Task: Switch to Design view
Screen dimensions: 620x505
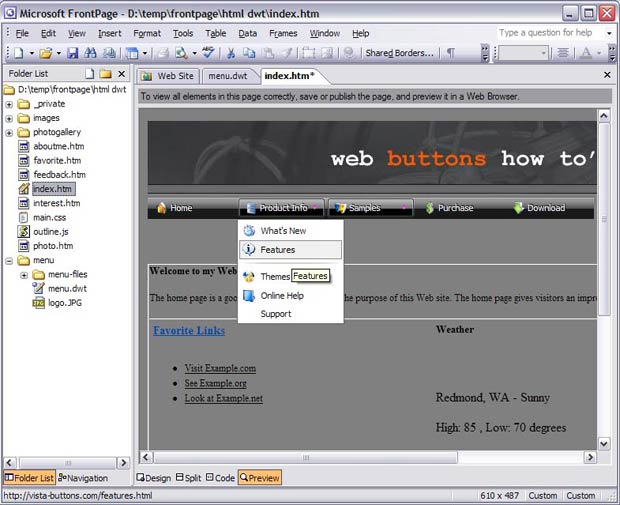Action: click(153, 478)
